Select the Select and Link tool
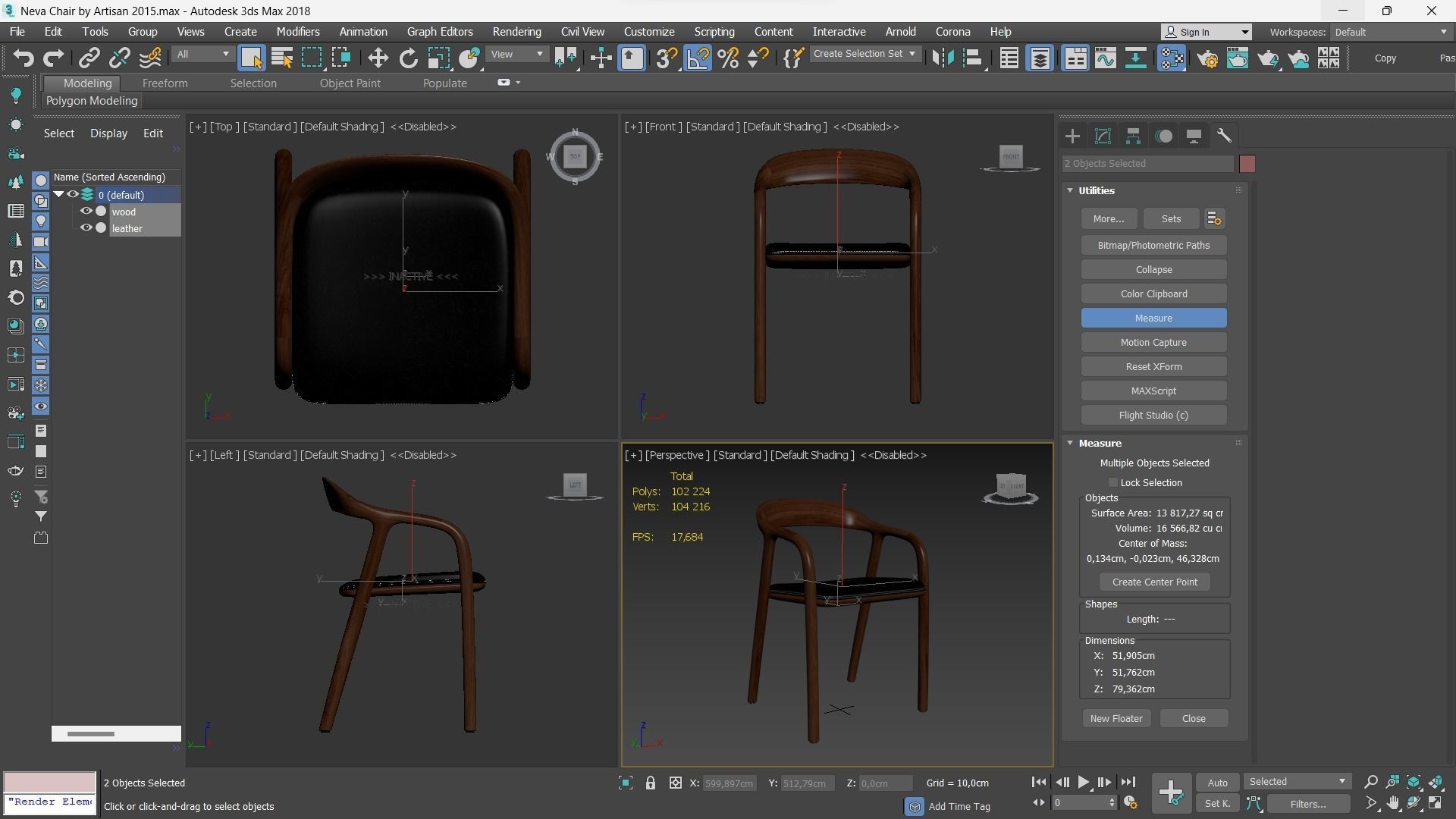This screenshot has width=1456, height=819. pos(89,58)
